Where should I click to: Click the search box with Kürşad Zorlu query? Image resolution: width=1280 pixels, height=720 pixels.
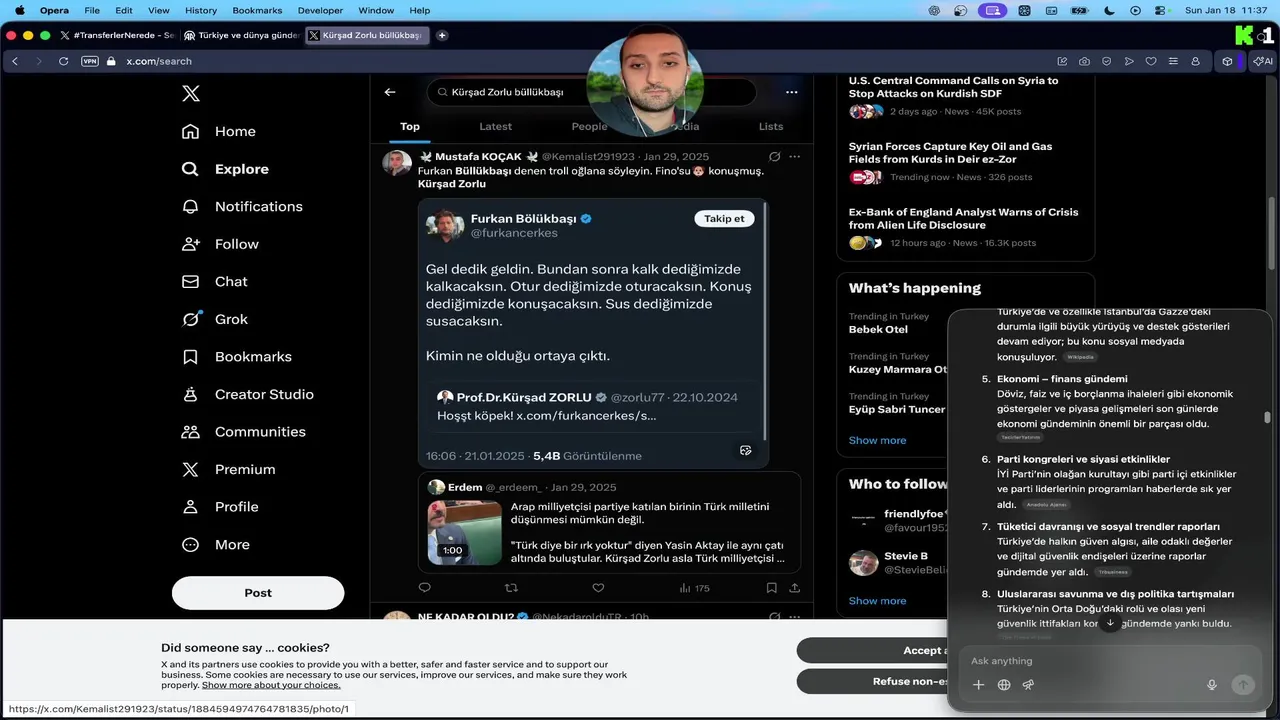pyautogui.click(x=592, y=92)
